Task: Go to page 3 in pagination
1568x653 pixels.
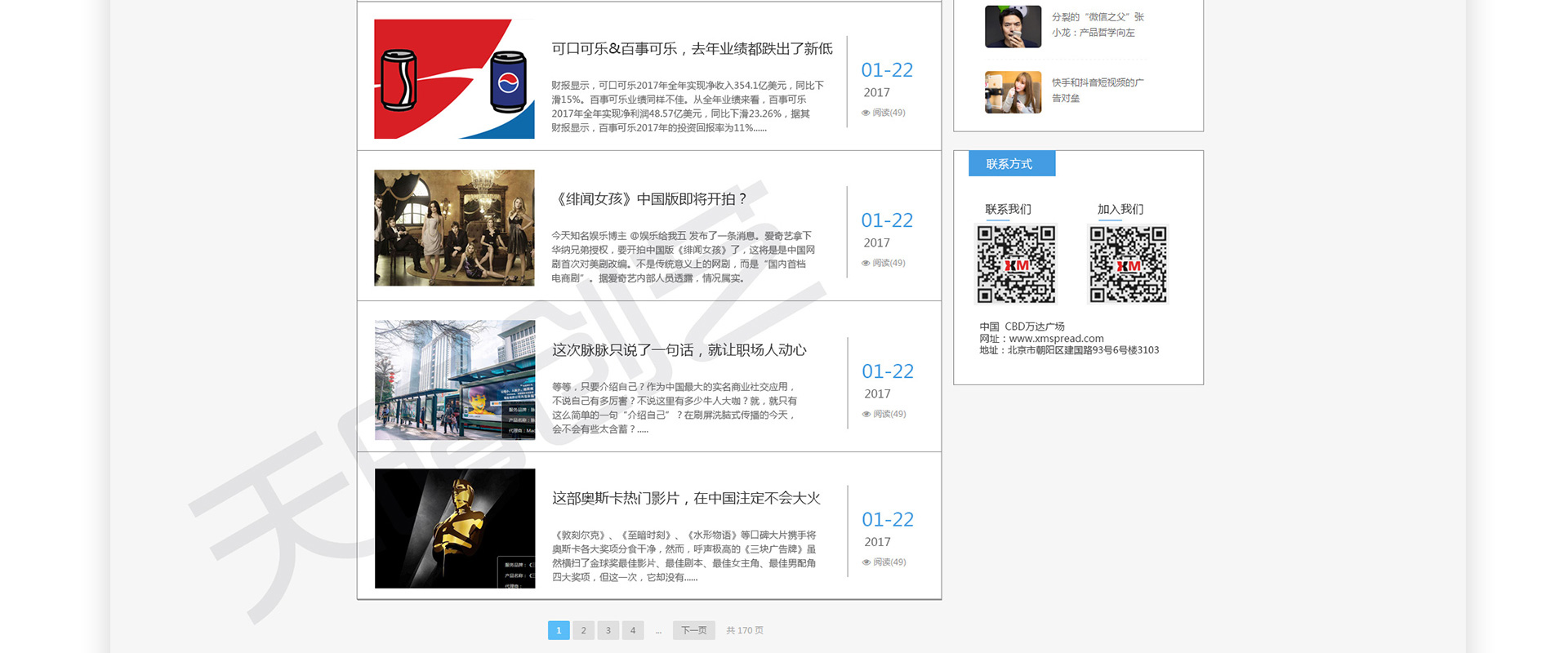Action: tap(608, 630)
